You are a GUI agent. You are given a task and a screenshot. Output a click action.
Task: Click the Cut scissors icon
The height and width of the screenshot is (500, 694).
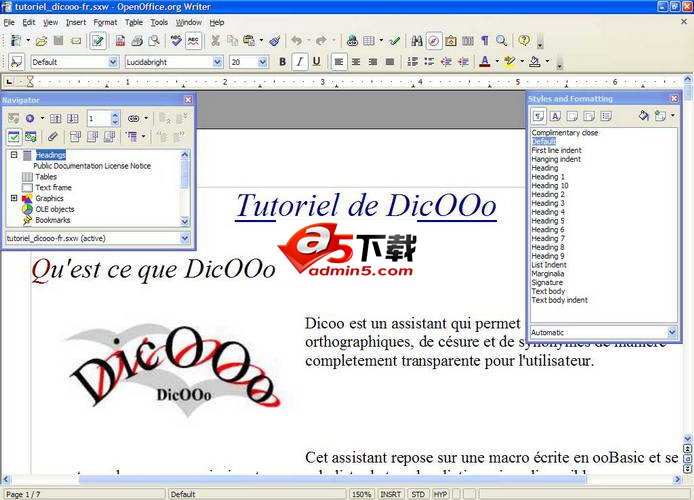[x=216, y=41]
